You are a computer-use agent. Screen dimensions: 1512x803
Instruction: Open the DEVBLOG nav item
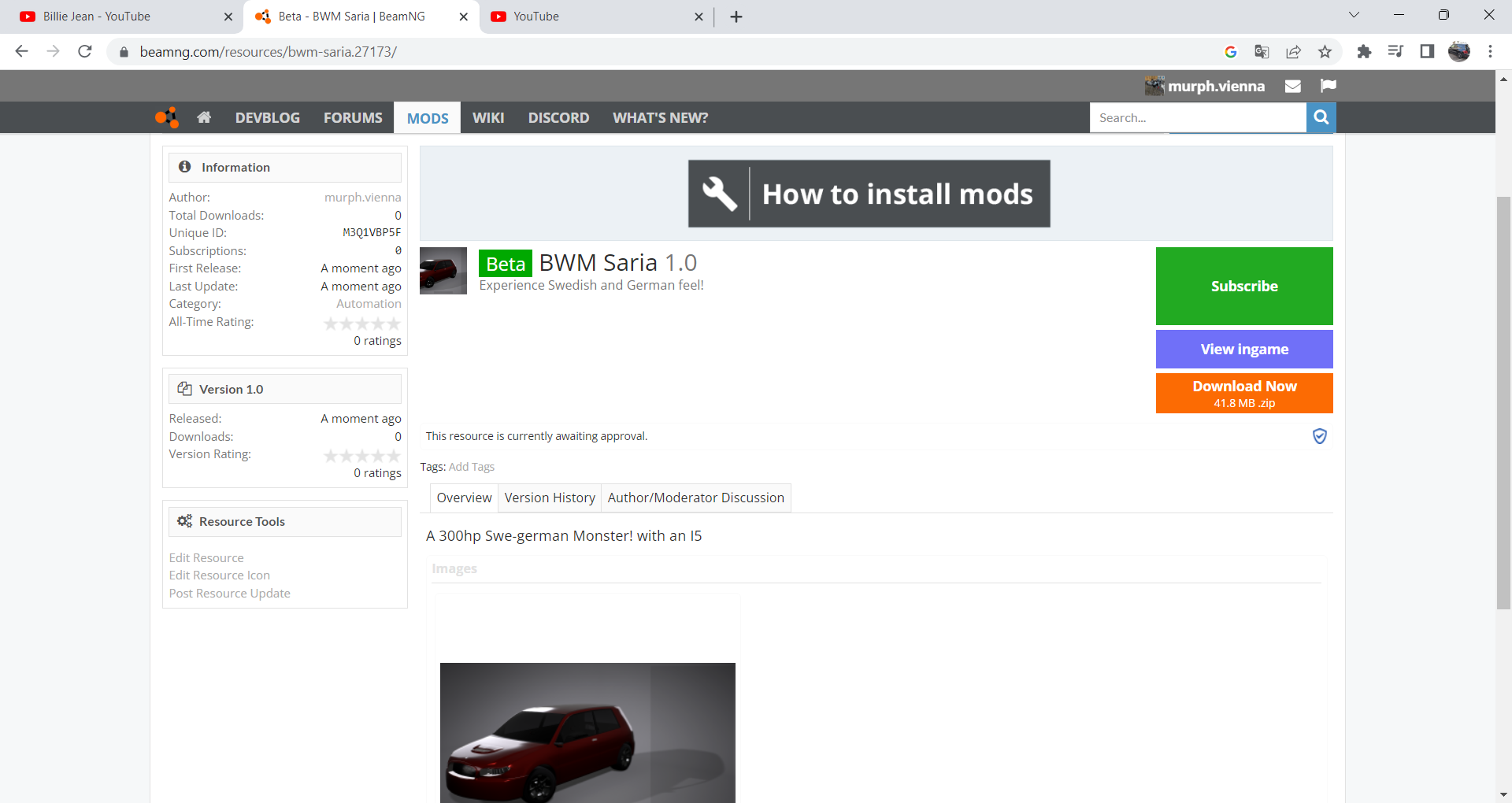pyautogui.click(x=268, y=117)
